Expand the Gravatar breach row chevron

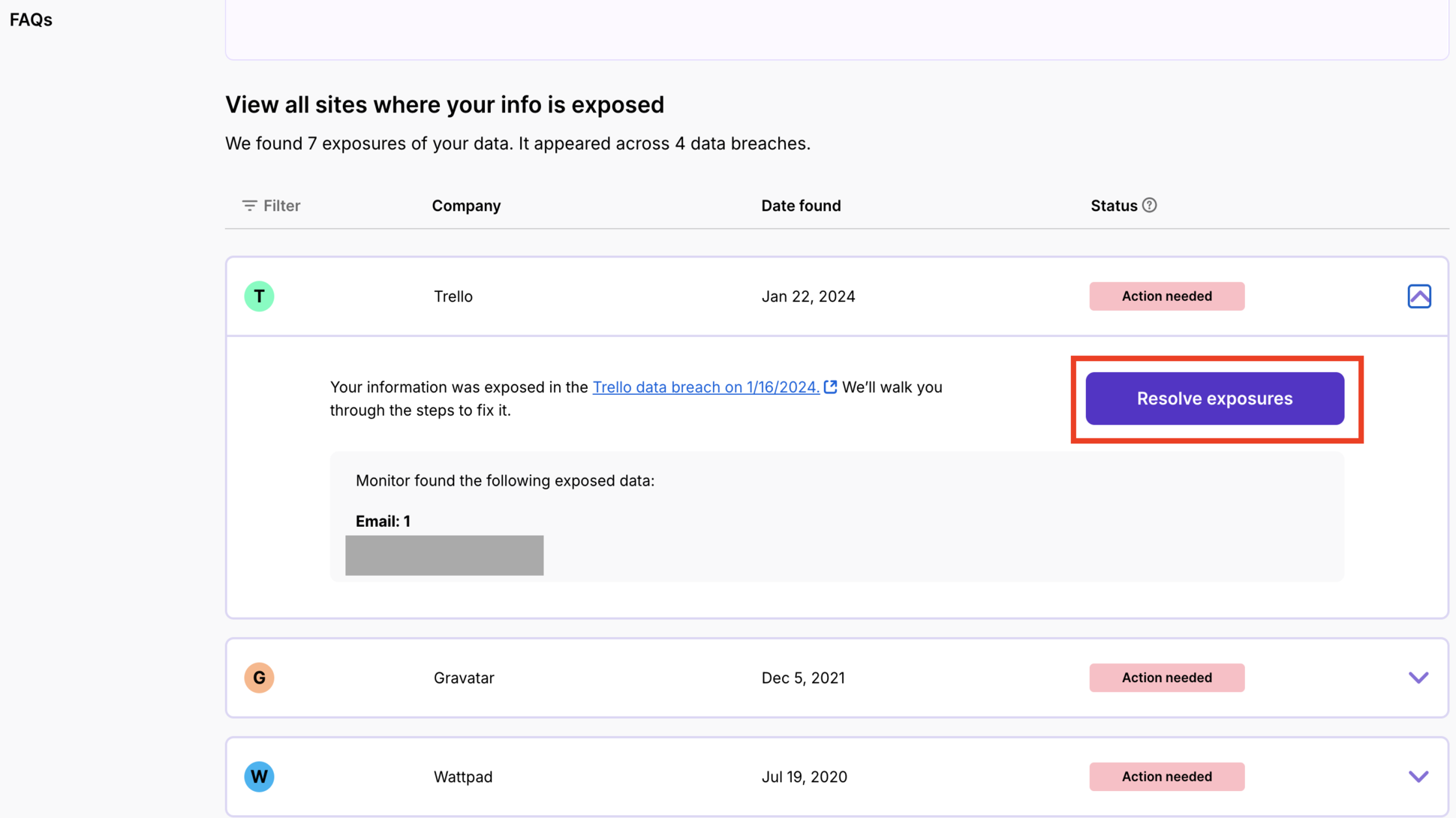(1418, 678)
